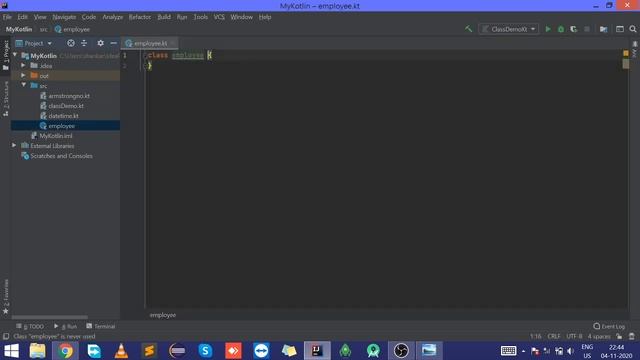Click the volume icon in the system tray
Screen dimensions: 640x360
[x=571, y=351]
